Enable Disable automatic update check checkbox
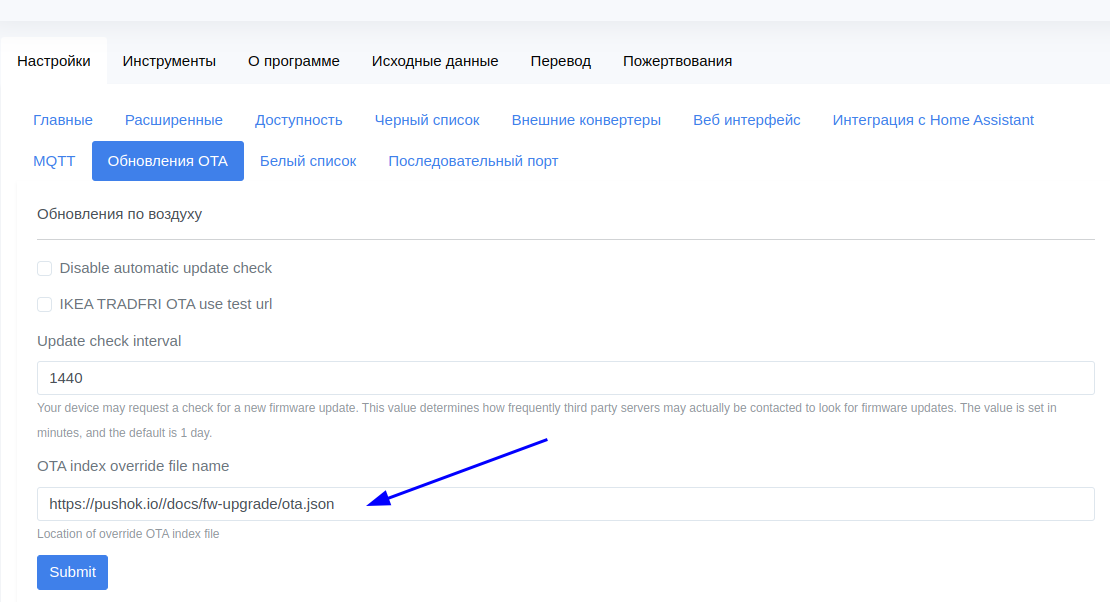The width and height of the screenshot is (1110, 602). [x=45, y=268]
